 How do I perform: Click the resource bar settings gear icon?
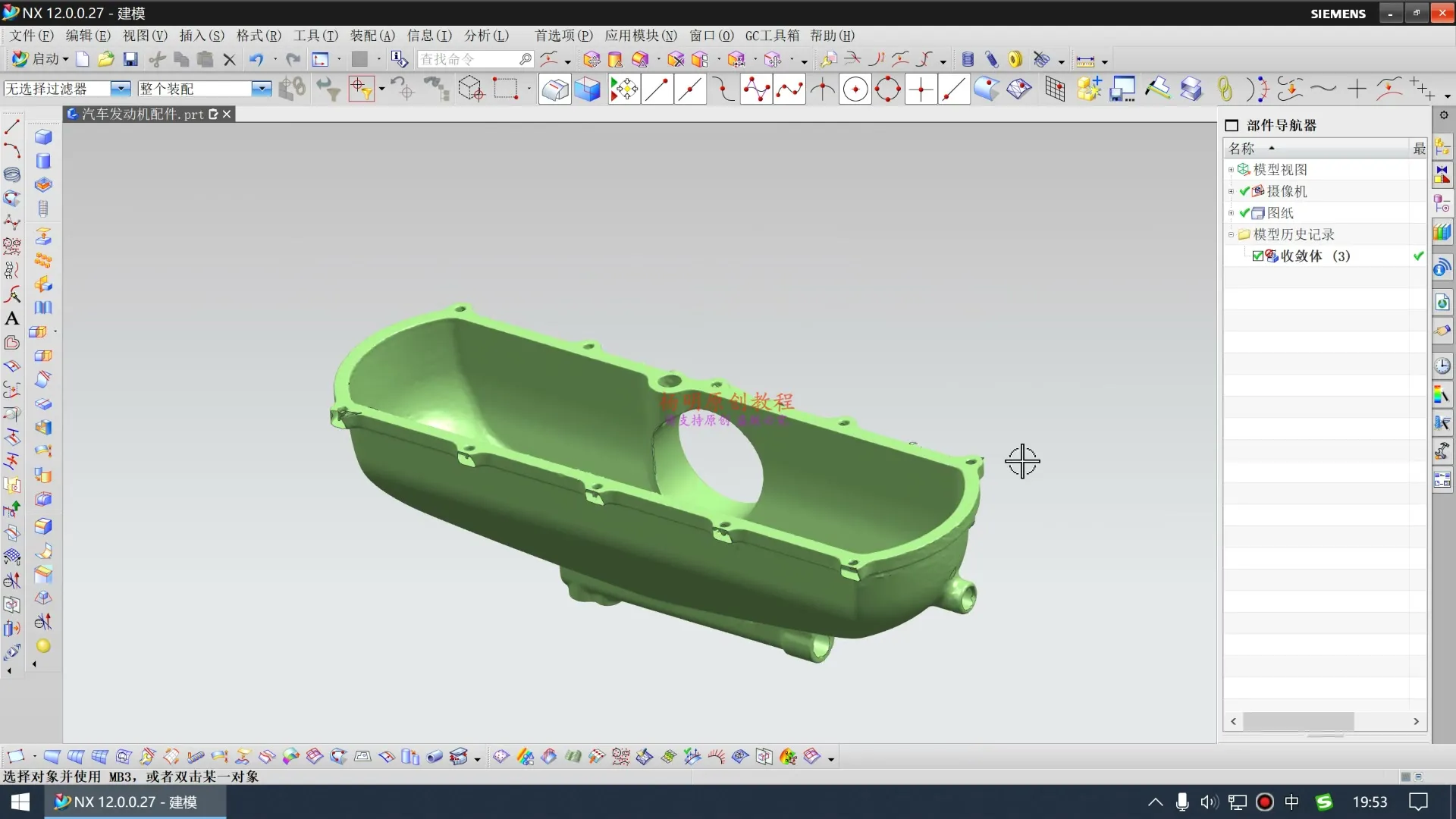tap(1443, 115)
